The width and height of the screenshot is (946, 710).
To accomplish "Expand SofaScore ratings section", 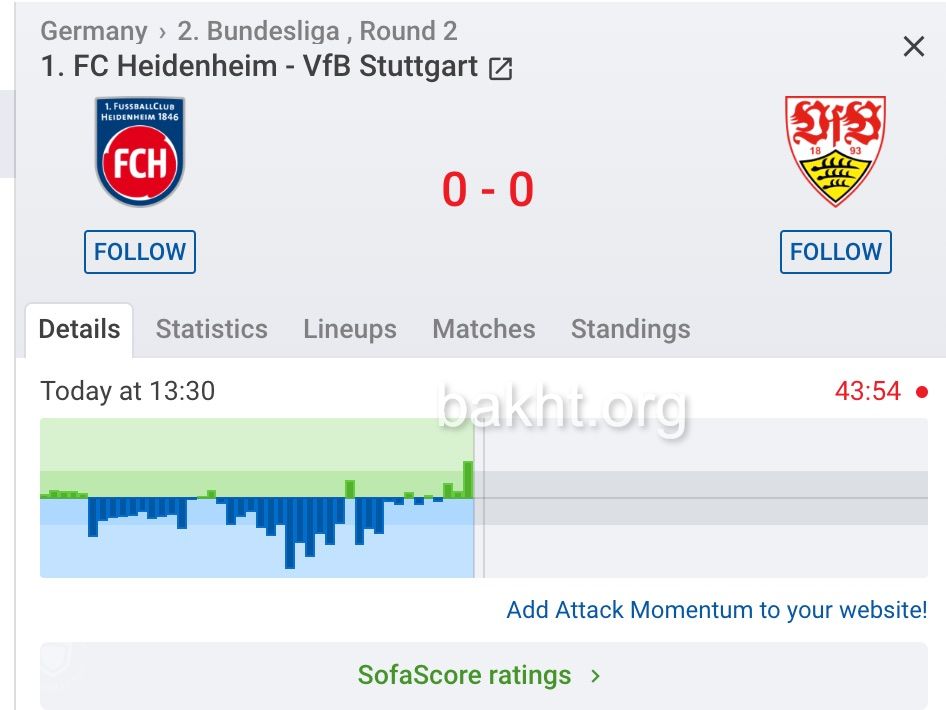I will tap(464, 675).
